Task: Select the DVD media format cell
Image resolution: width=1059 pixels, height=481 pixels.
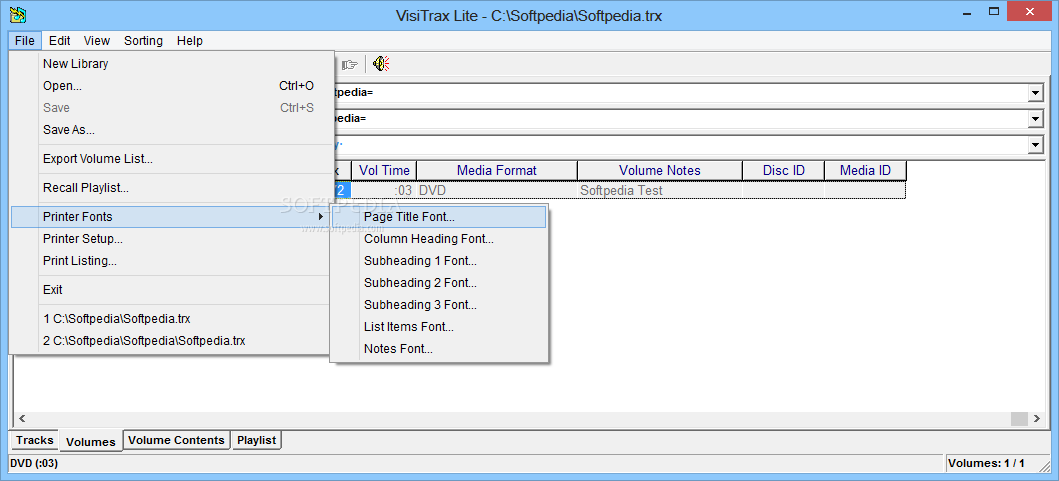Action: (497, 191)
